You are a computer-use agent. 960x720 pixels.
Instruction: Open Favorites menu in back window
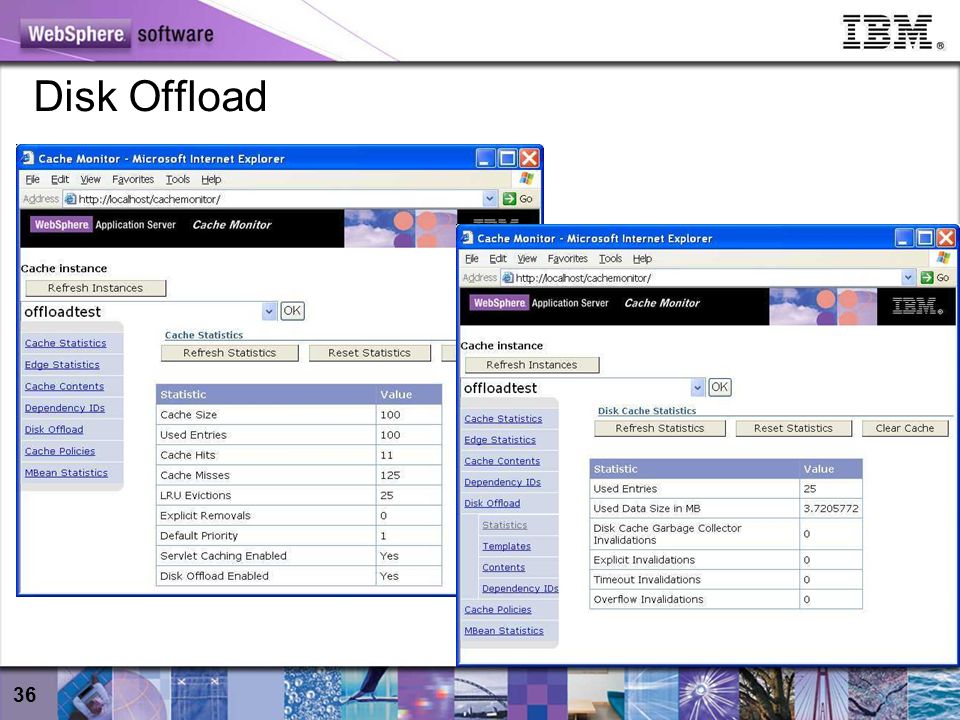coord(133,179)
